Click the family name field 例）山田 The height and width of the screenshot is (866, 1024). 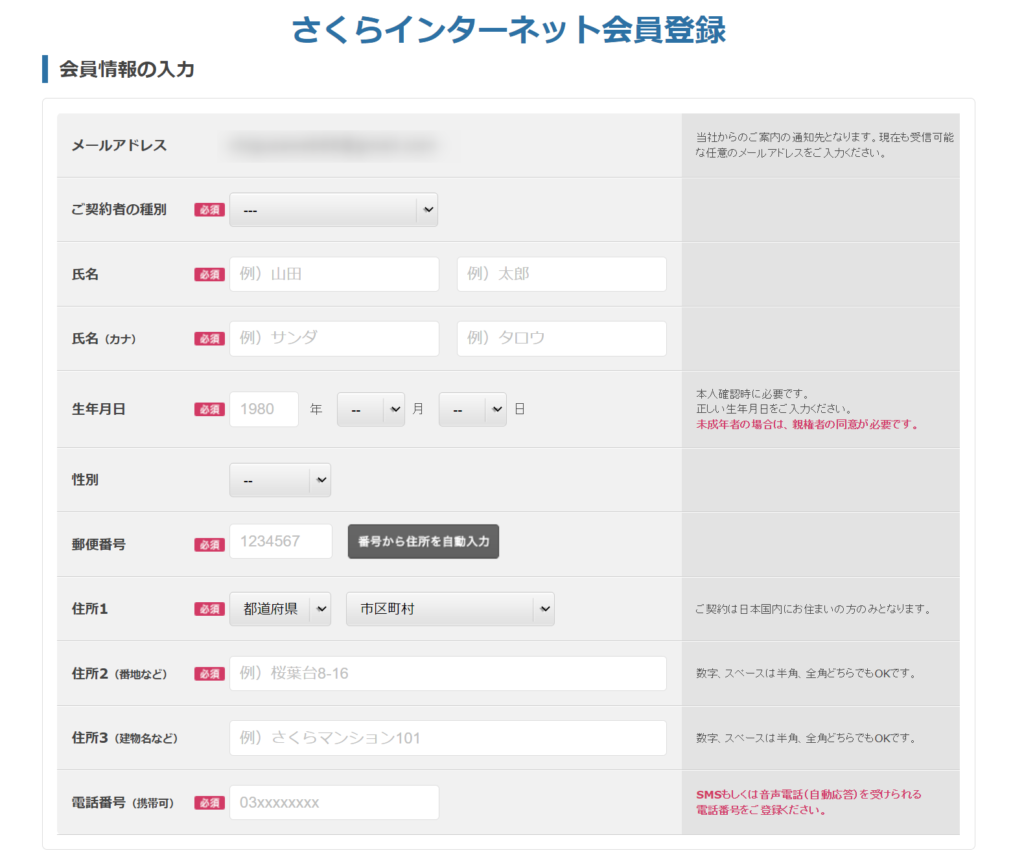[334, 274]
